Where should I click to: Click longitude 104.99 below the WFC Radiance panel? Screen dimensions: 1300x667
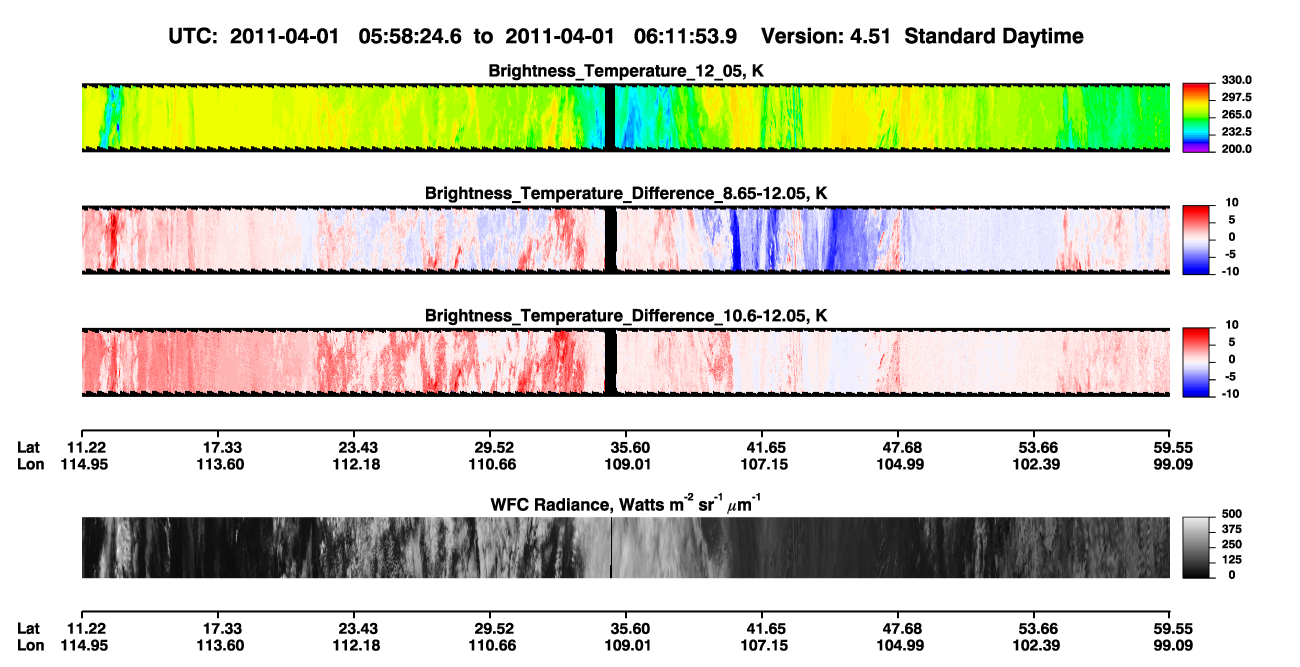pos(900,646)
